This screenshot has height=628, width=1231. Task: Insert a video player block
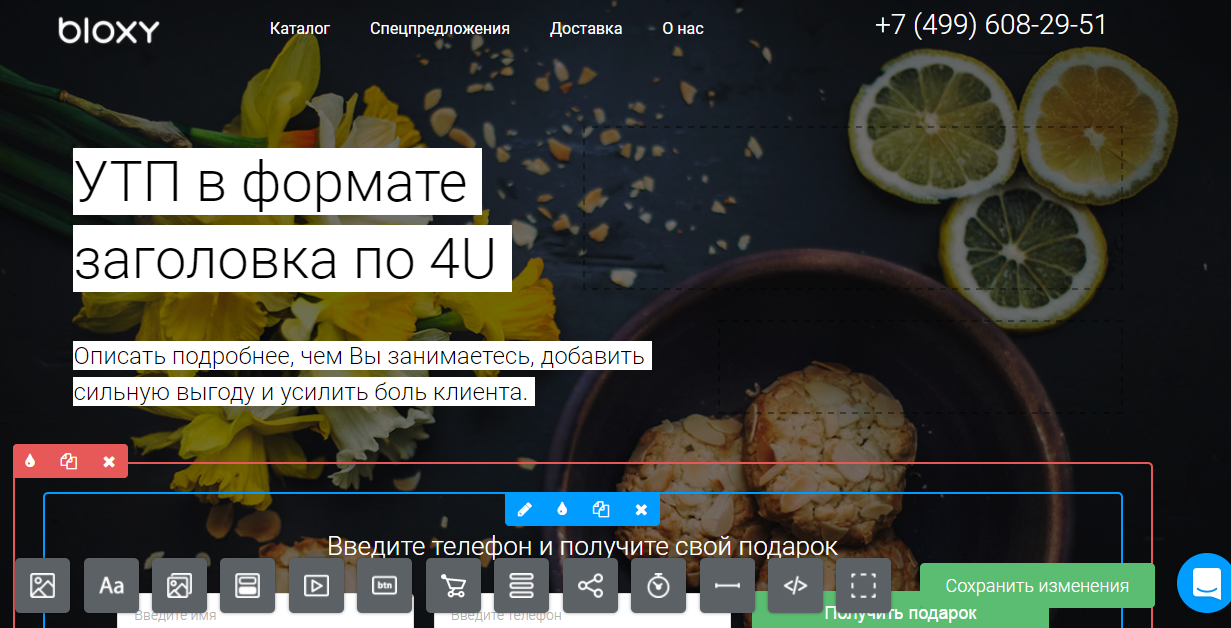click(316, 586)
